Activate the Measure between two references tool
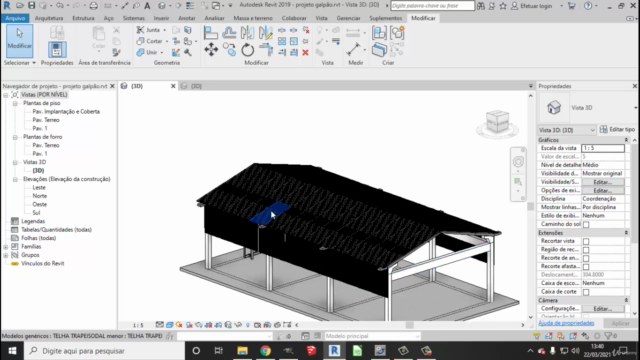 click(353, 50)
